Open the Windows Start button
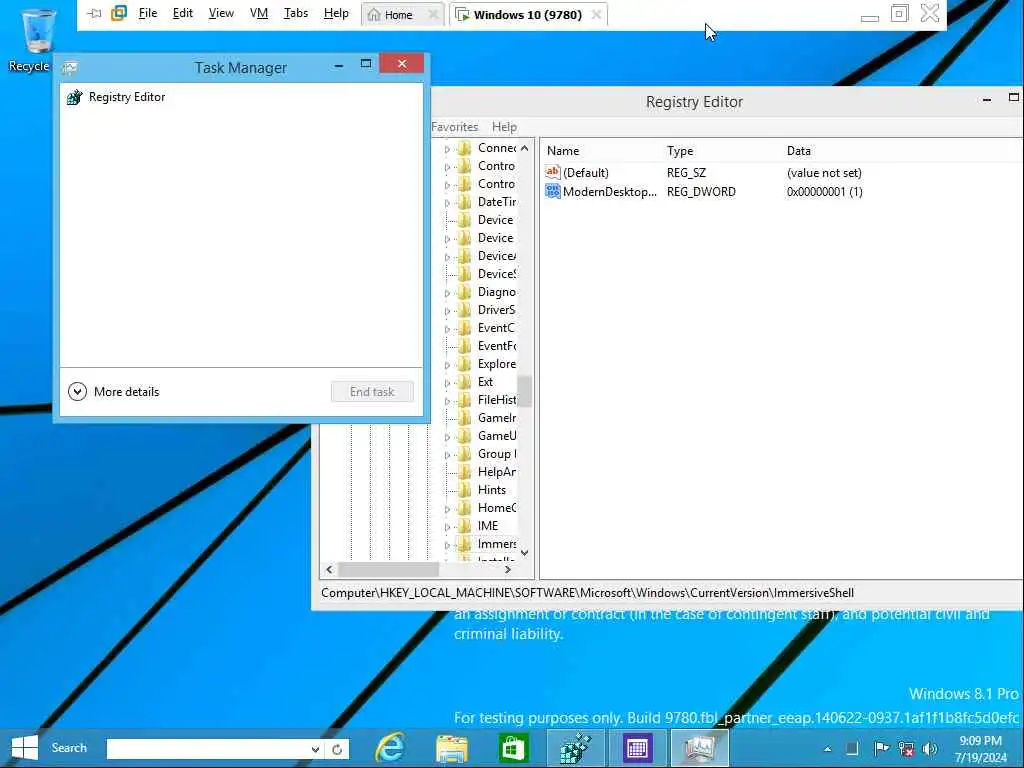The image size is (1024, 768). (25, 748)
